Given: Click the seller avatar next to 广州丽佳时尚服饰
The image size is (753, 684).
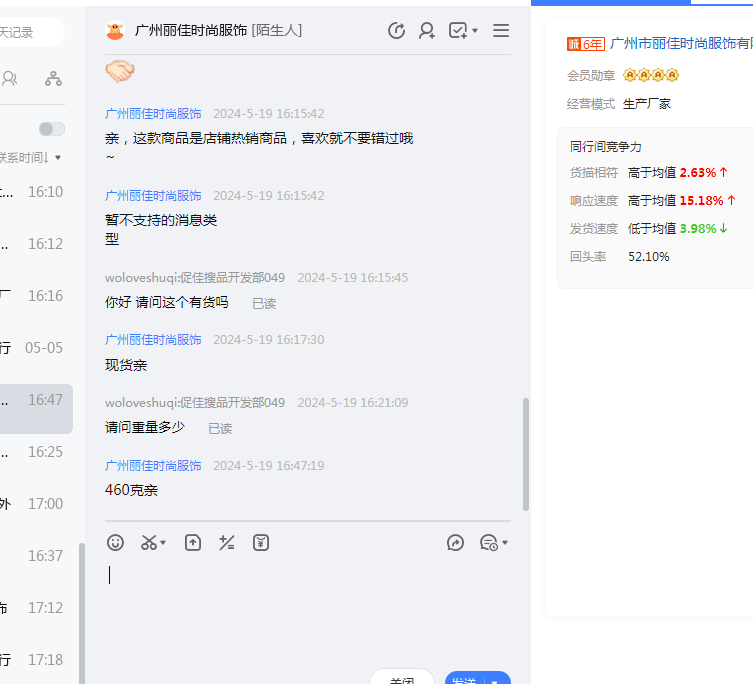Looking at the screenshot, I should click(x=115, y=31).
